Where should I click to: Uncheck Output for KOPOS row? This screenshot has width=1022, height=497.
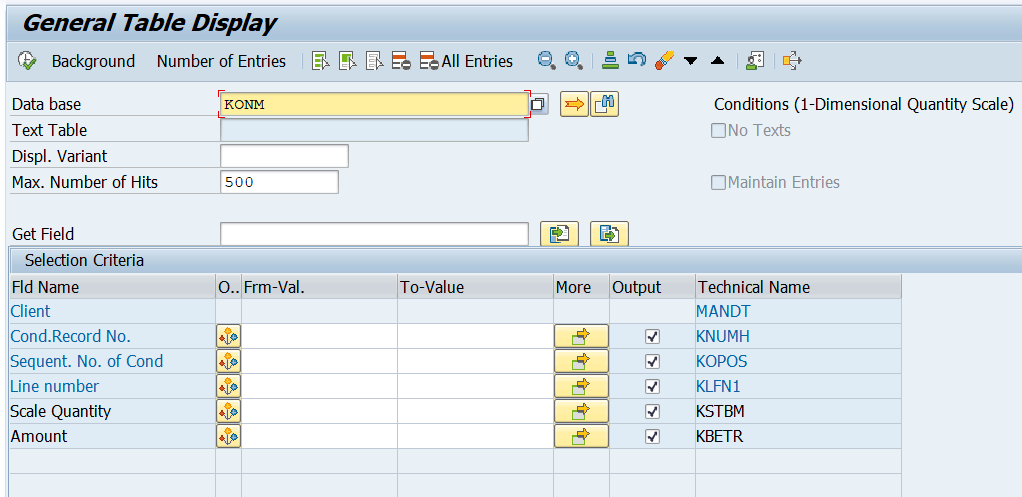(x=652, y=362)
